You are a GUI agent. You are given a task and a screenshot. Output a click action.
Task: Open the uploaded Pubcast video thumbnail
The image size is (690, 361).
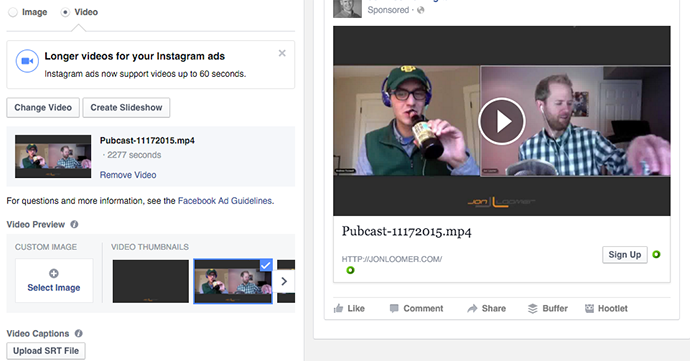pyautogui.click(x=53, y=156)
